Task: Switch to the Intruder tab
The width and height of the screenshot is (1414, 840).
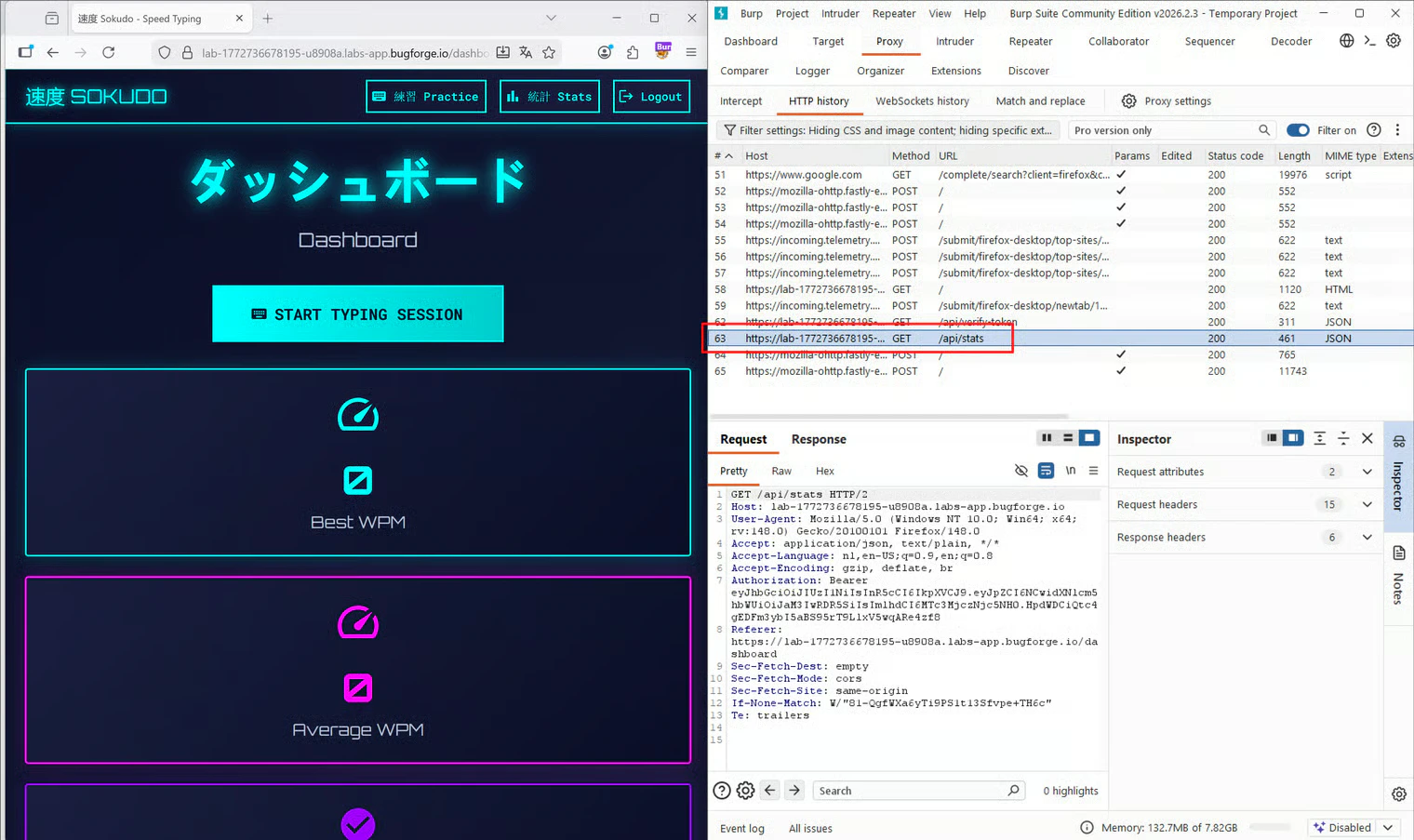Action: click(954, 41)
